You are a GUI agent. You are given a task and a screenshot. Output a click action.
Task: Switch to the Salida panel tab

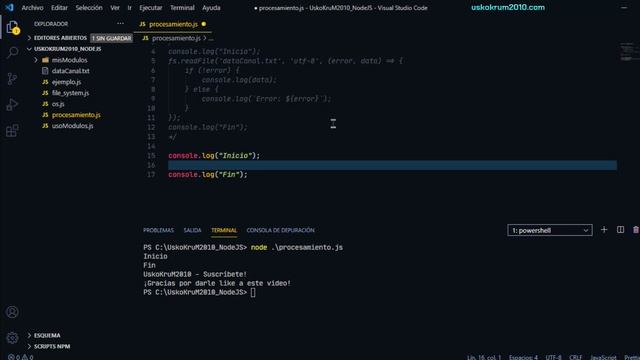pos(192,230)
